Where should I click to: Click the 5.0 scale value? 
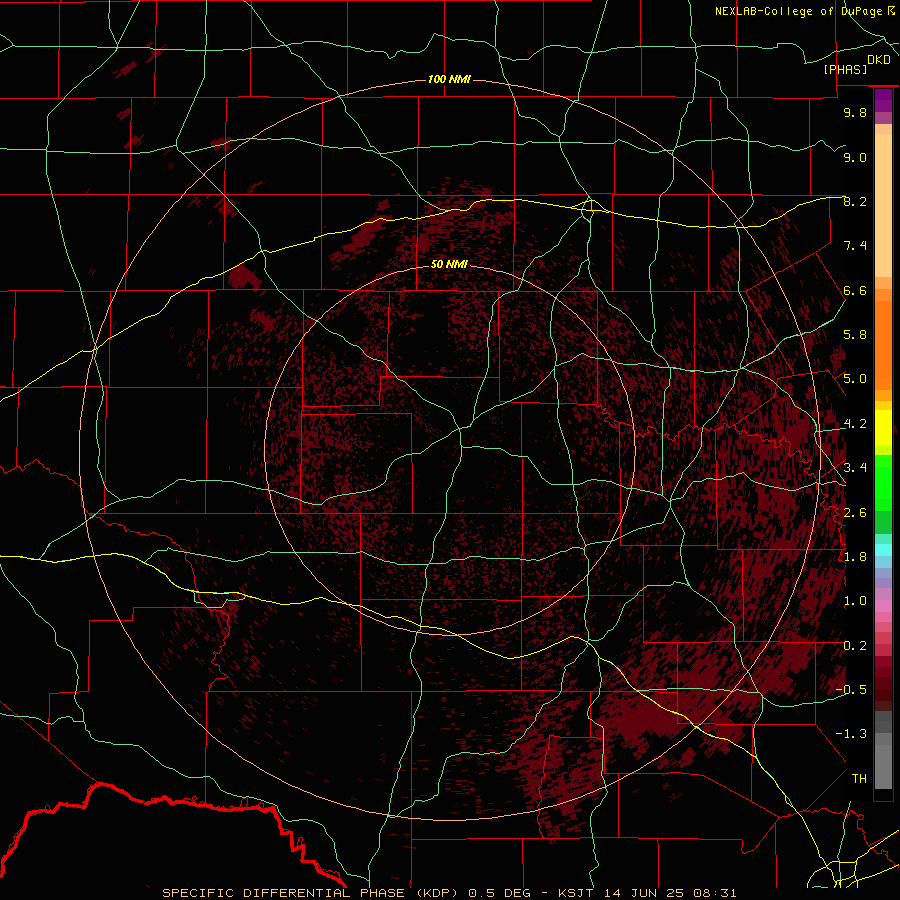click(855, 379)
